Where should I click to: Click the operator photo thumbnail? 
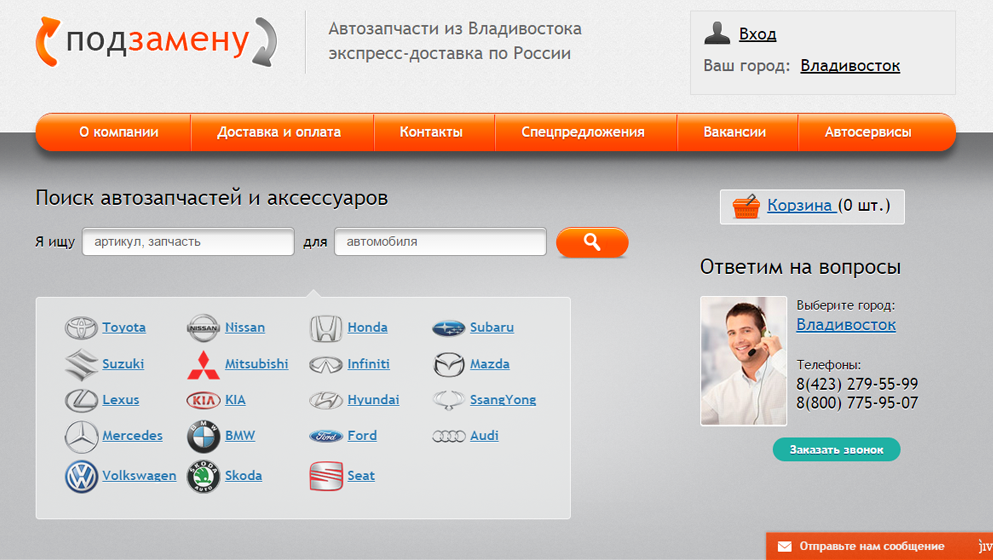click(x=743, y=361)
